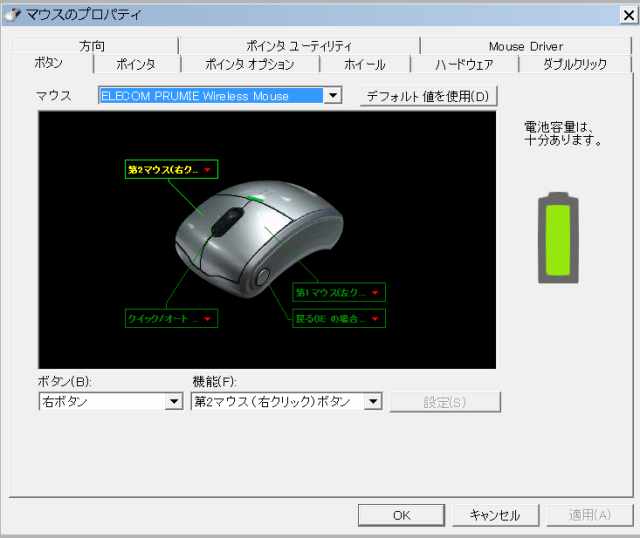Click the 電池容量は、十分あります。 text
The width and height of the screenshot is (640, 538).
(x=562, y=133)
